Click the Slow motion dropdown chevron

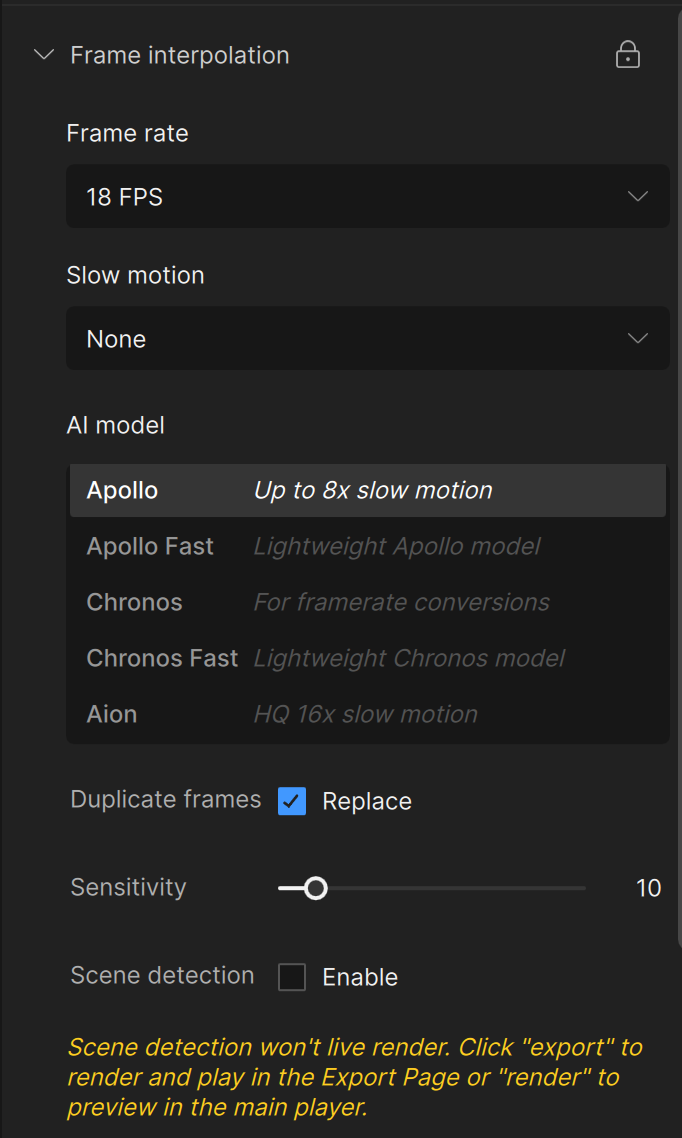[637, 339]
